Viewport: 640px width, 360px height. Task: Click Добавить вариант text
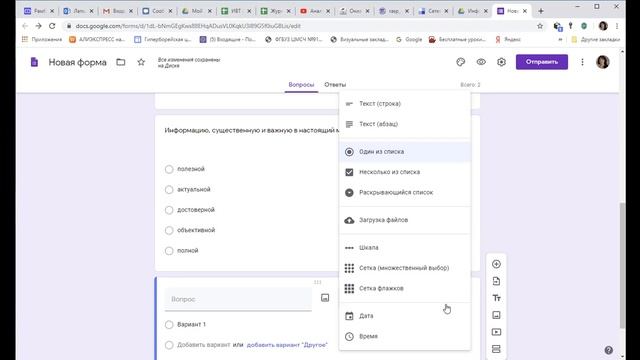tap(204, 345)
